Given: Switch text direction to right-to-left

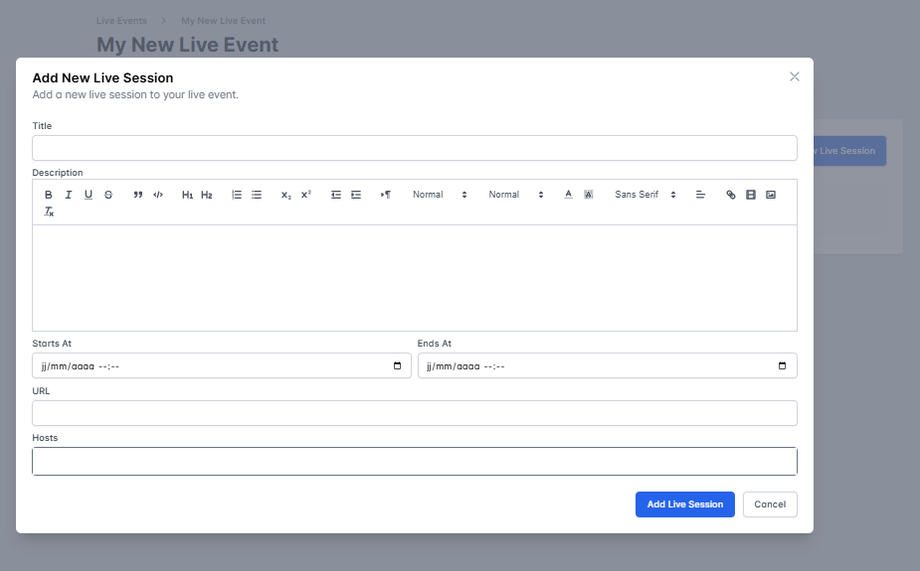Looking at the screenshot, I should (x=385, y=195).
